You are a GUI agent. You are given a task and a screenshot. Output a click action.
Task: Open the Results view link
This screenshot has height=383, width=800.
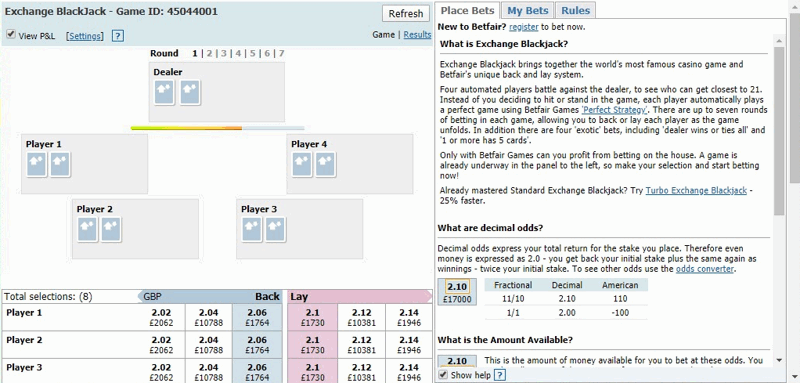417,35
